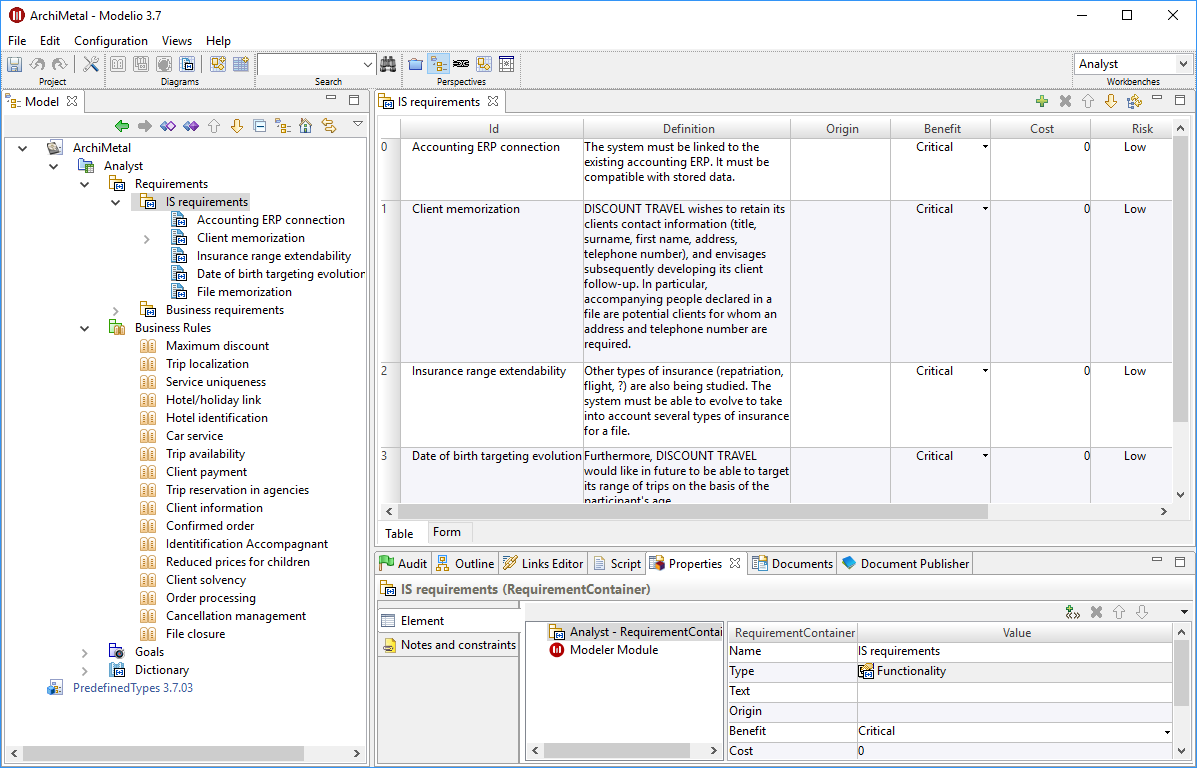The height and width of the screenshot is (768, 1197).
Task: Open the Document Publisher tab
Action: (905, 563)
